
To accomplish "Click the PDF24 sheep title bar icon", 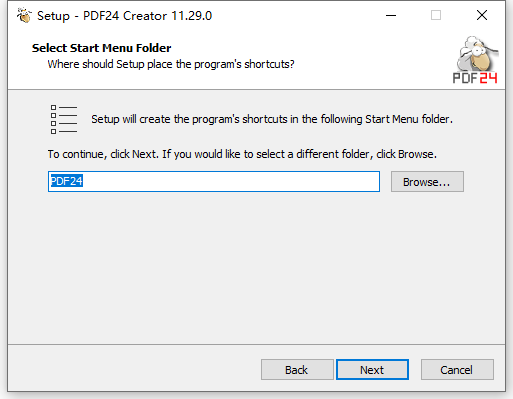I will [x=24, y=15].
